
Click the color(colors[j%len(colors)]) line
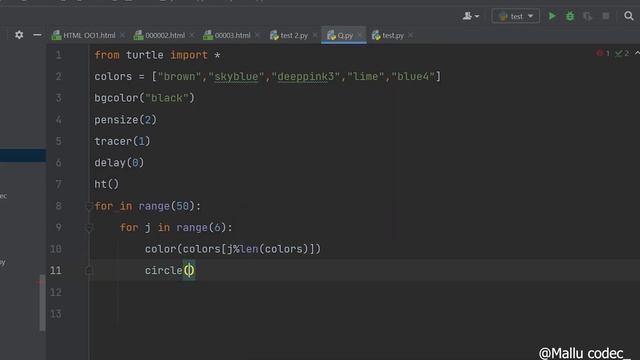233,249
